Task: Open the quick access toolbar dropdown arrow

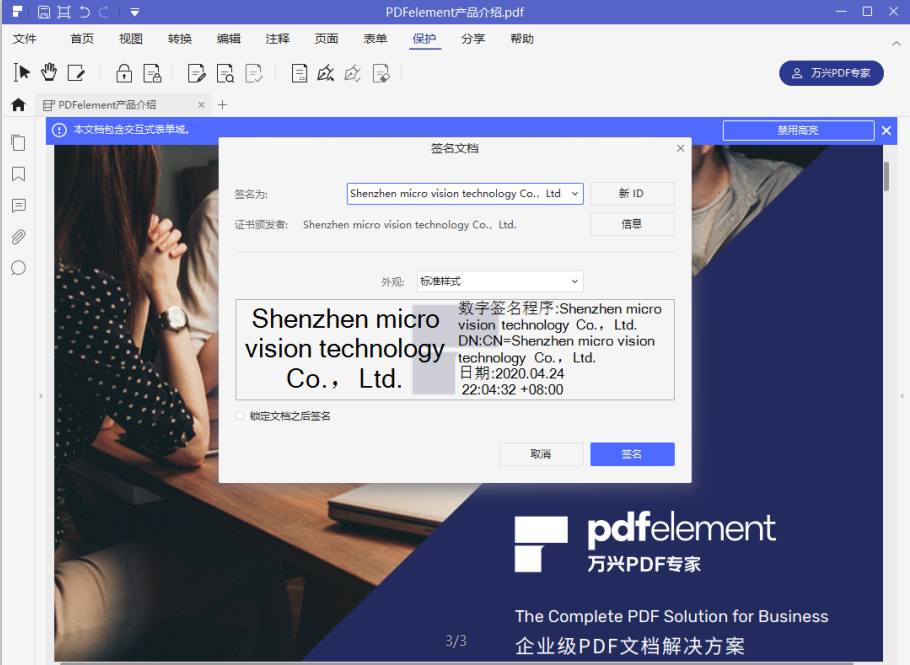Action: (x=135, y=12)
